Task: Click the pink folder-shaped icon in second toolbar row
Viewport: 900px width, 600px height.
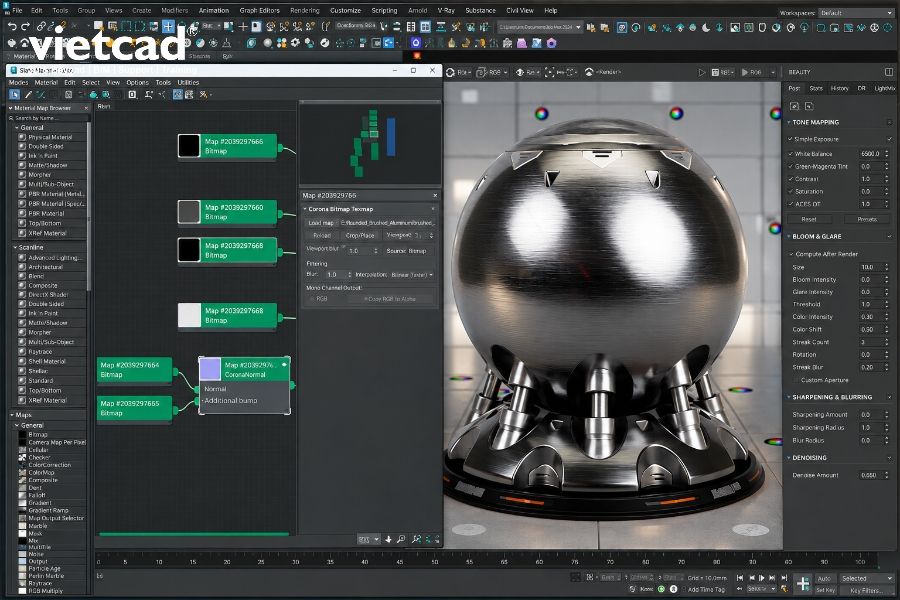Action: 522,43
